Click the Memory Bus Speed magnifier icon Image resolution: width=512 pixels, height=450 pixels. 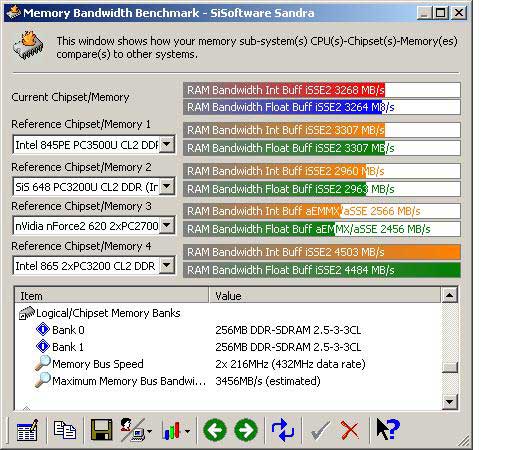[43, 363]
